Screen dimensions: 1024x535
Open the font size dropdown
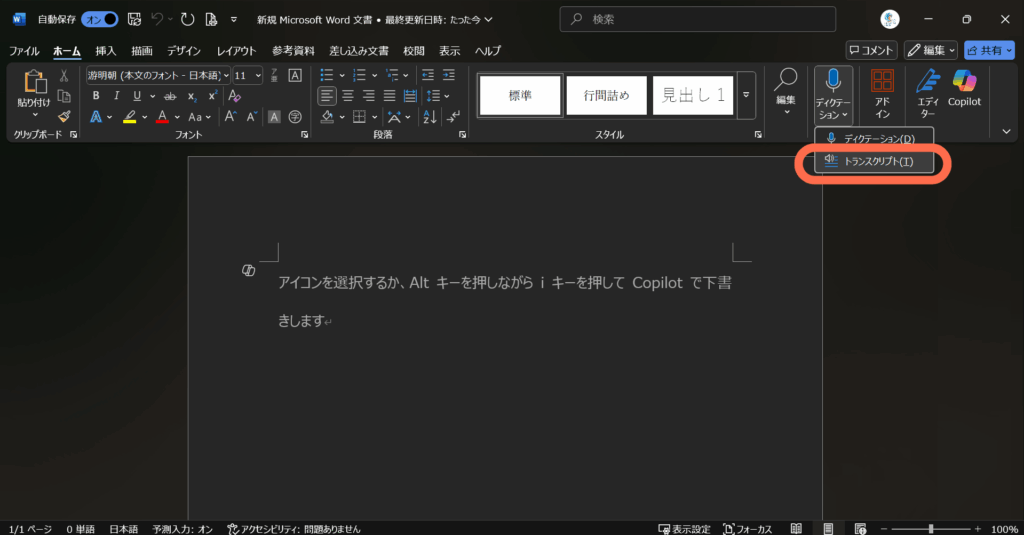pyautogui.click(x=258, y=76)
